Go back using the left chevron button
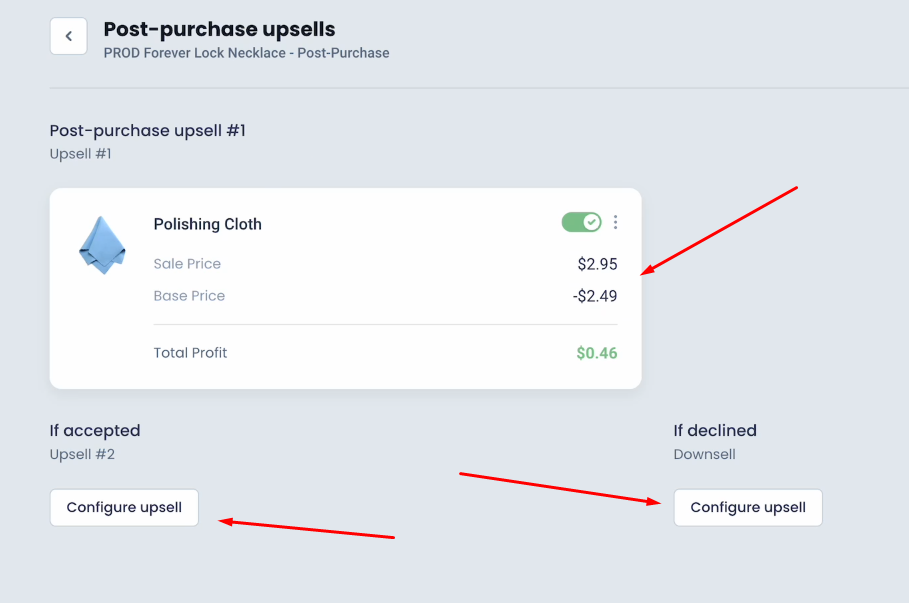Screen dimensions: 909x603 (x=68, y=36)
